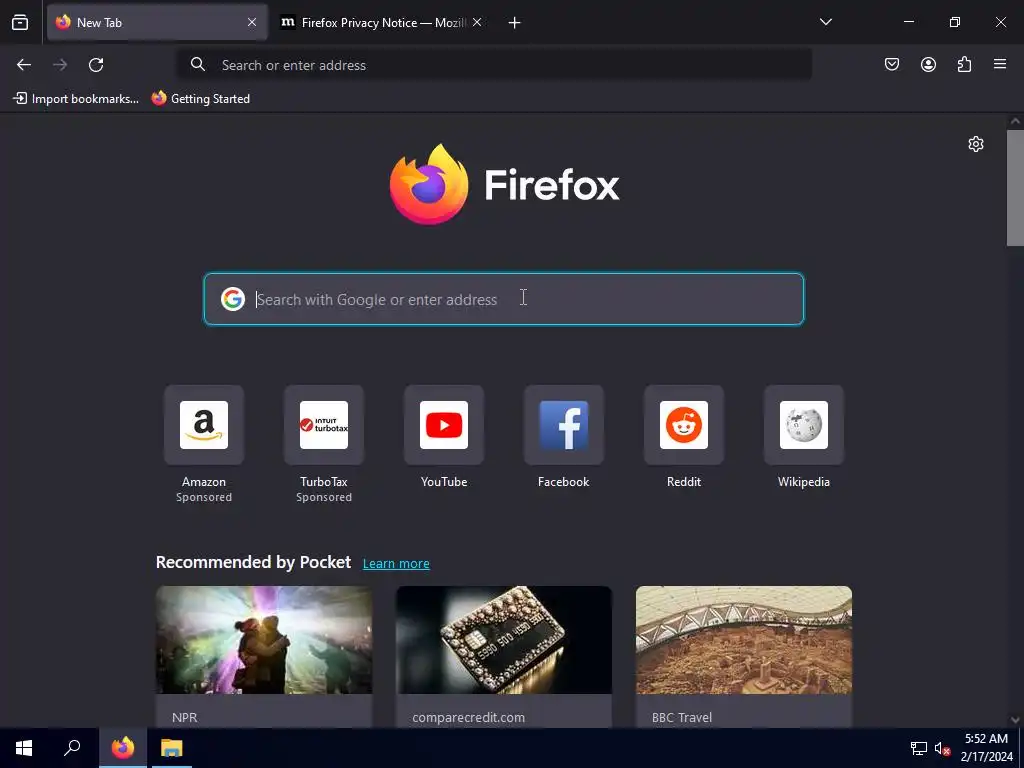Viewport: 1024px width, 768px height.
Task: Click the page vertical scrollbar thumb
Action: 1015,188
